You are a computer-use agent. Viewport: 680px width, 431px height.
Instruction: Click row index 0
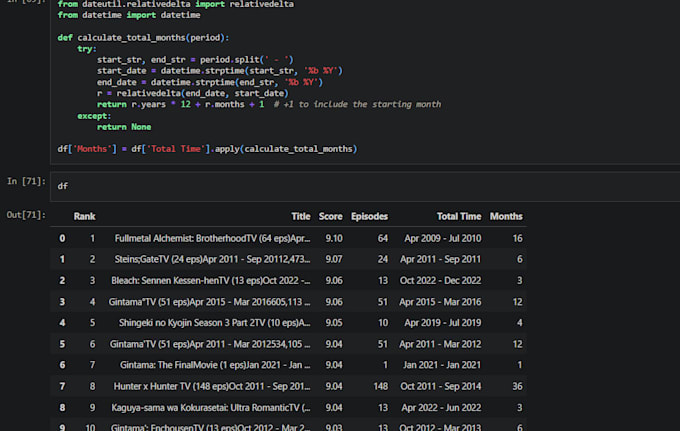[x=62, y=238]
